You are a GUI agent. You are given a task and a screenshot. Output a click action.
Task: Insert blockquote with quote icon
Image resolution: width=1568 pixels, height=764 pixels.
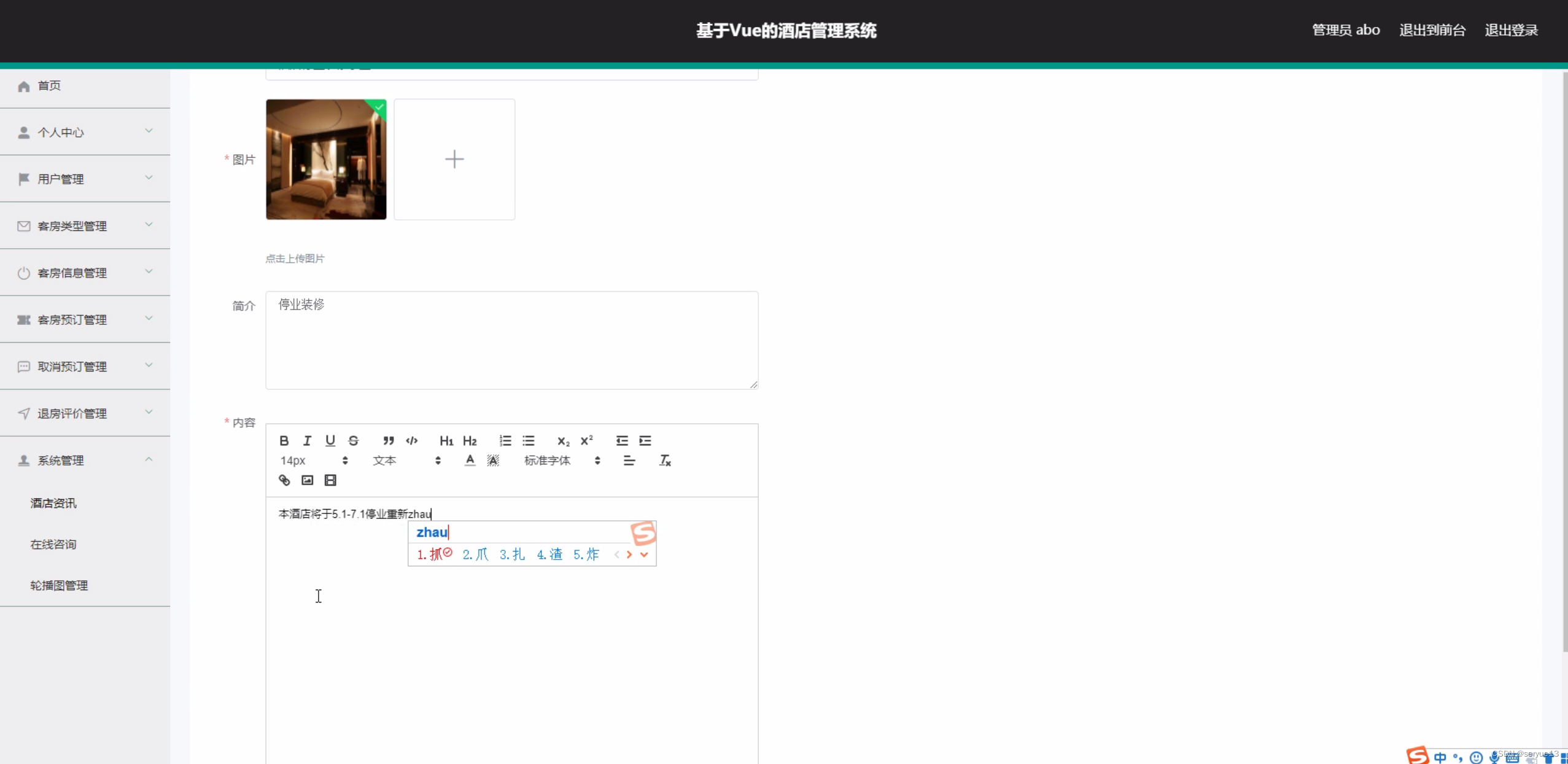[x=388, y=440]
